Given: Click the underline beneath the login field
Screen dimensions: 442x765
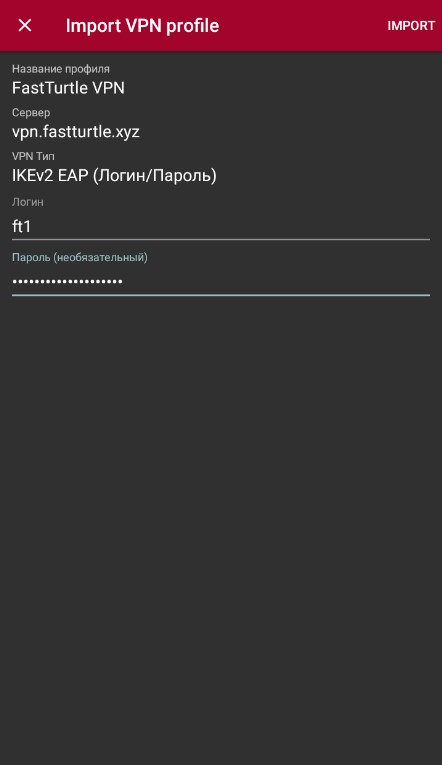Looking at the screenshot, I should pyautogui.click(x=221, y=240).
